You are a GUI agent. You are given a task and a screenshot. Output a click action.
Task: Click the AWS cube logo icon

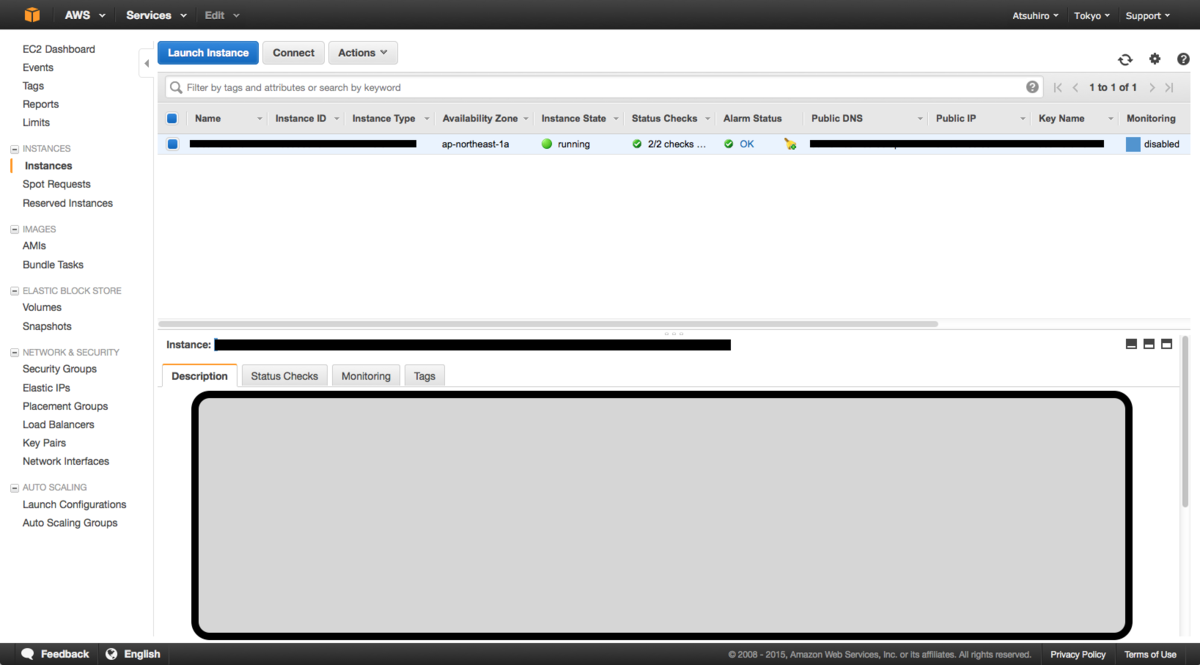pos(32,15)
